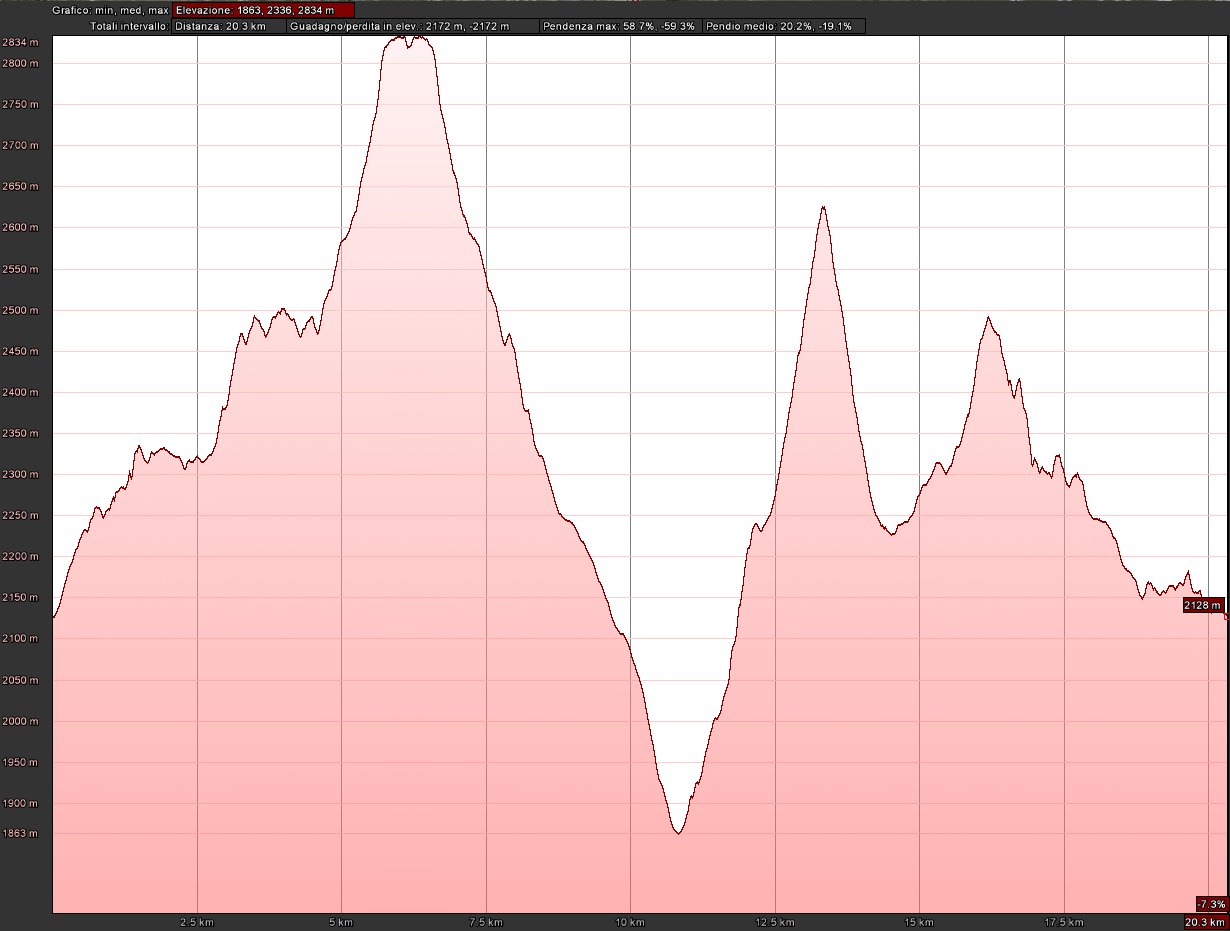Click the 2128 m cursor elevation tag

[1202, 605]
